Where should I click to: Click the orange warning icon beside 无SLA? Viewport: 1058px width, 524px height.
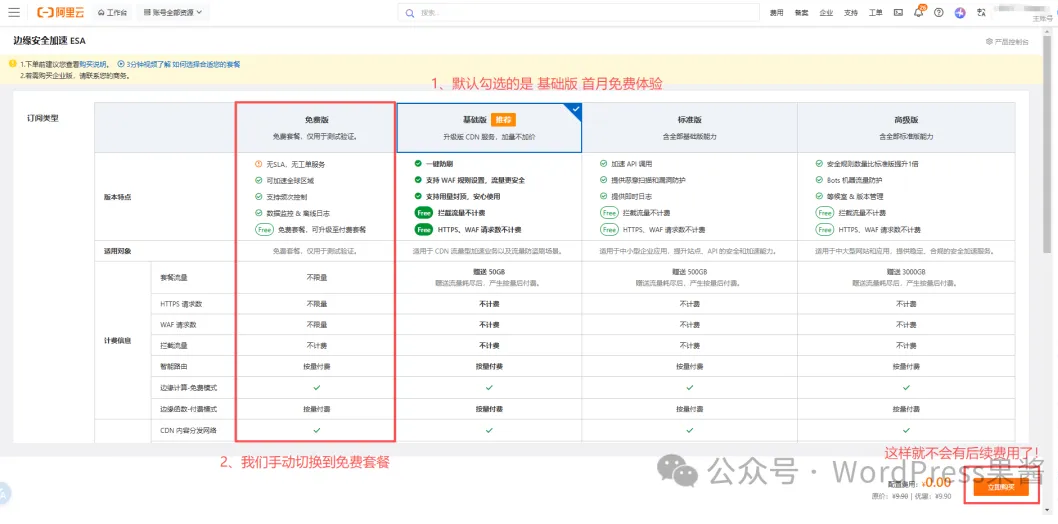[258, 164]
